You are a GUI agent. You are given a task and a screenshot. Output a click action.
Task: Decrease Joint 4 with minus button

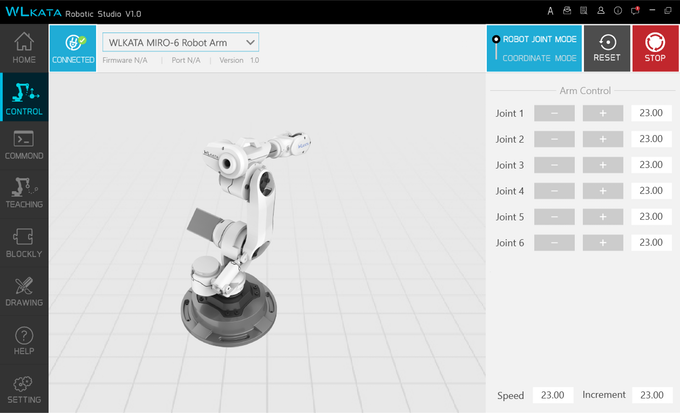coord(554,191)
